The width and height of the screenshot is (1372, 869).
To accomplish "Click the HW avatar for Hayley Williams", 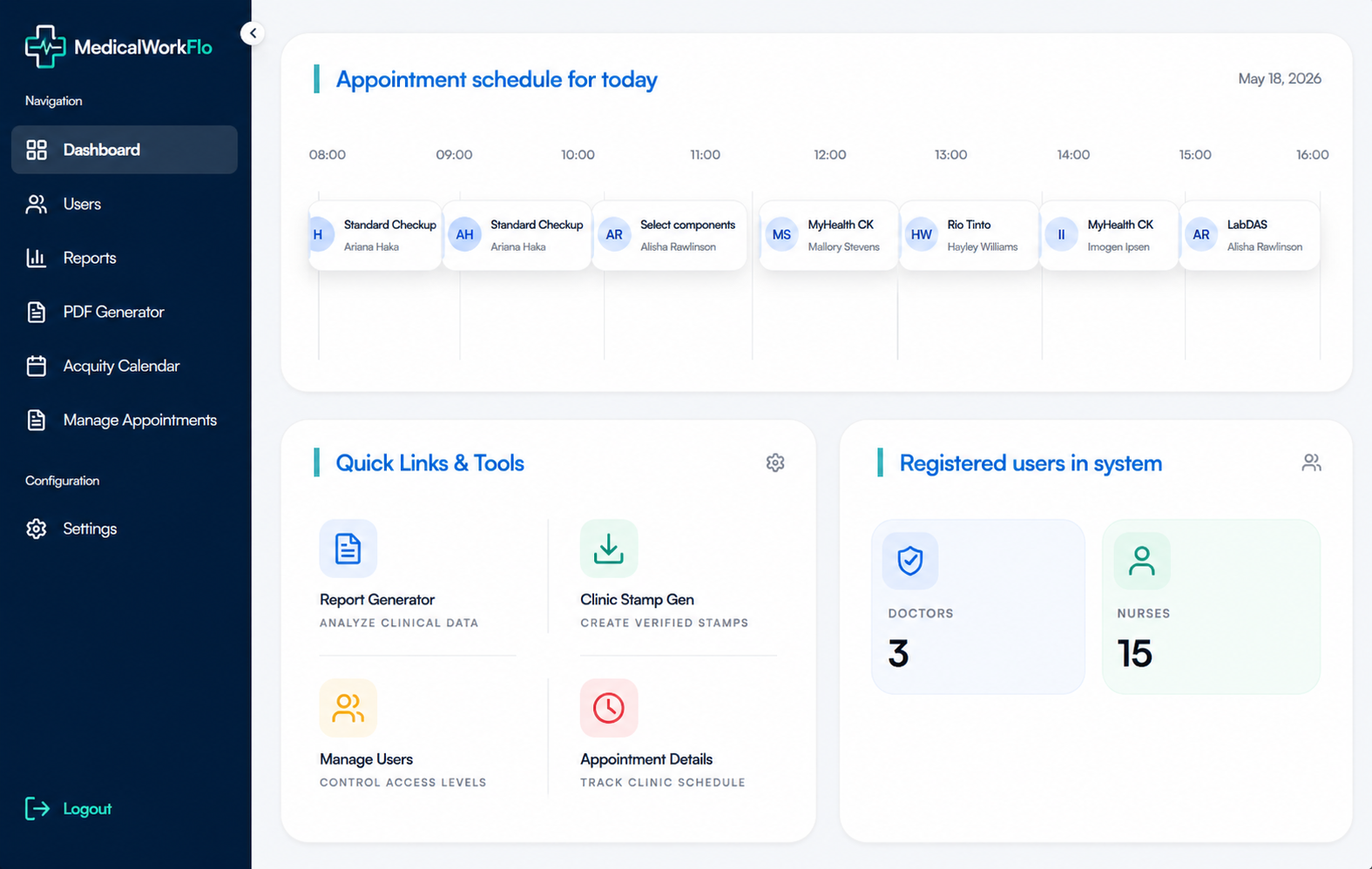I will [922, 234].
